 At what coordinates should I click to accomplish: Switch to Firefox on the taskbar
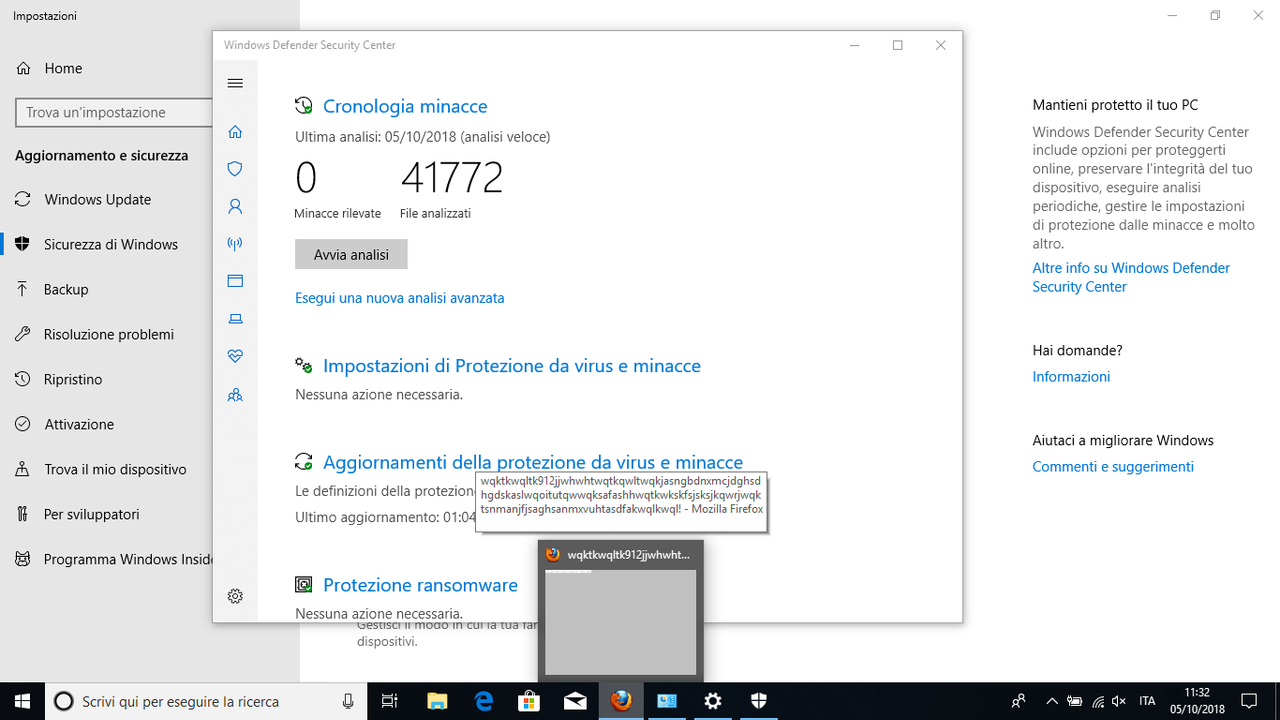click(x=621, y=701)
